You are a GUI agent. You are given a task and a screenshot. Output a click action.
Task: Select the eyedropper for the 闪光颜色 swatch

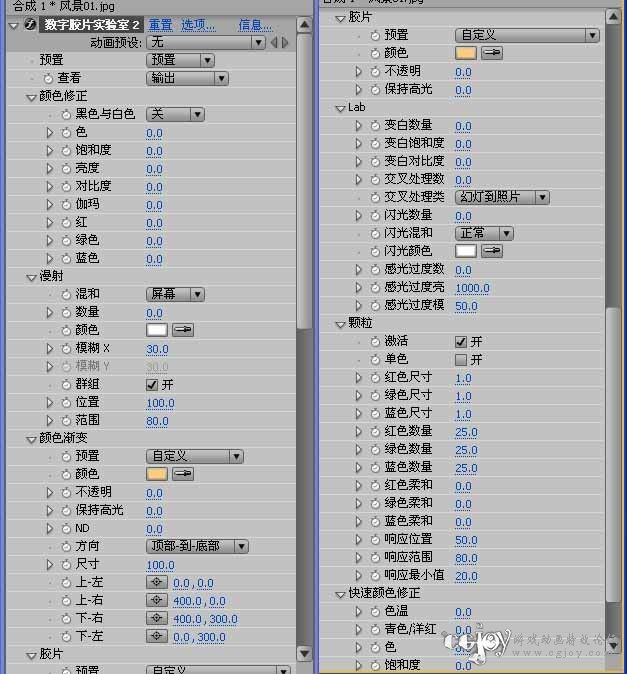coord(492,252)
